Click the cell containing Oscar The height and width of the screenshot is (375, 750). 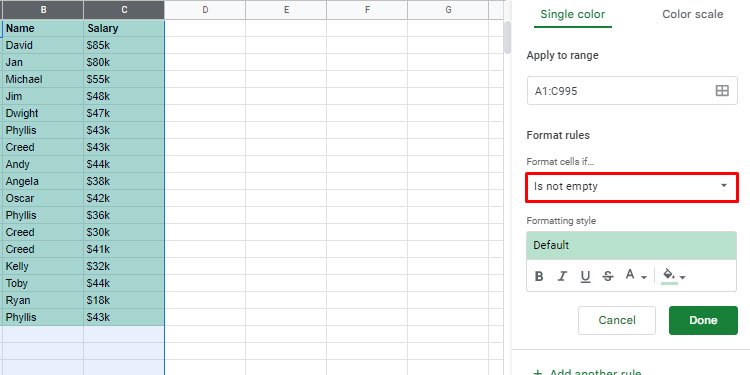(x=43, y=198)
